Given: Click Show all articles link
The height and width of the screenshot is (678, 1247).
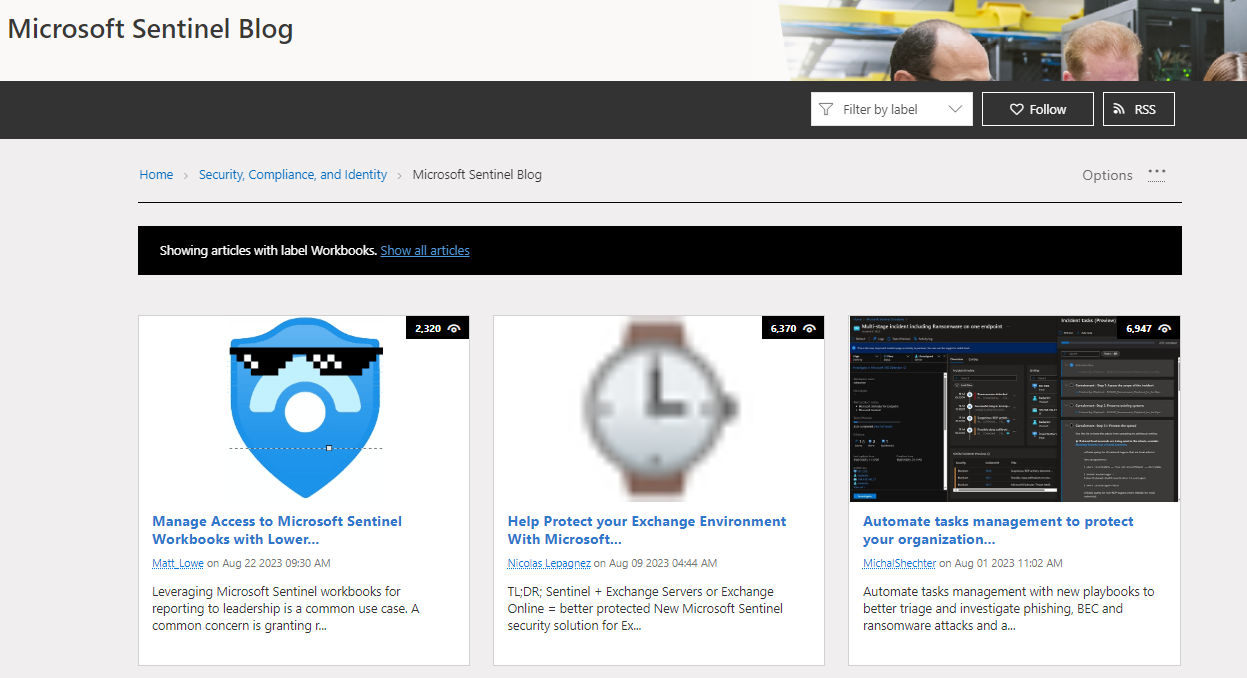Looking at the screenshot, I should (x=425, y=250).
